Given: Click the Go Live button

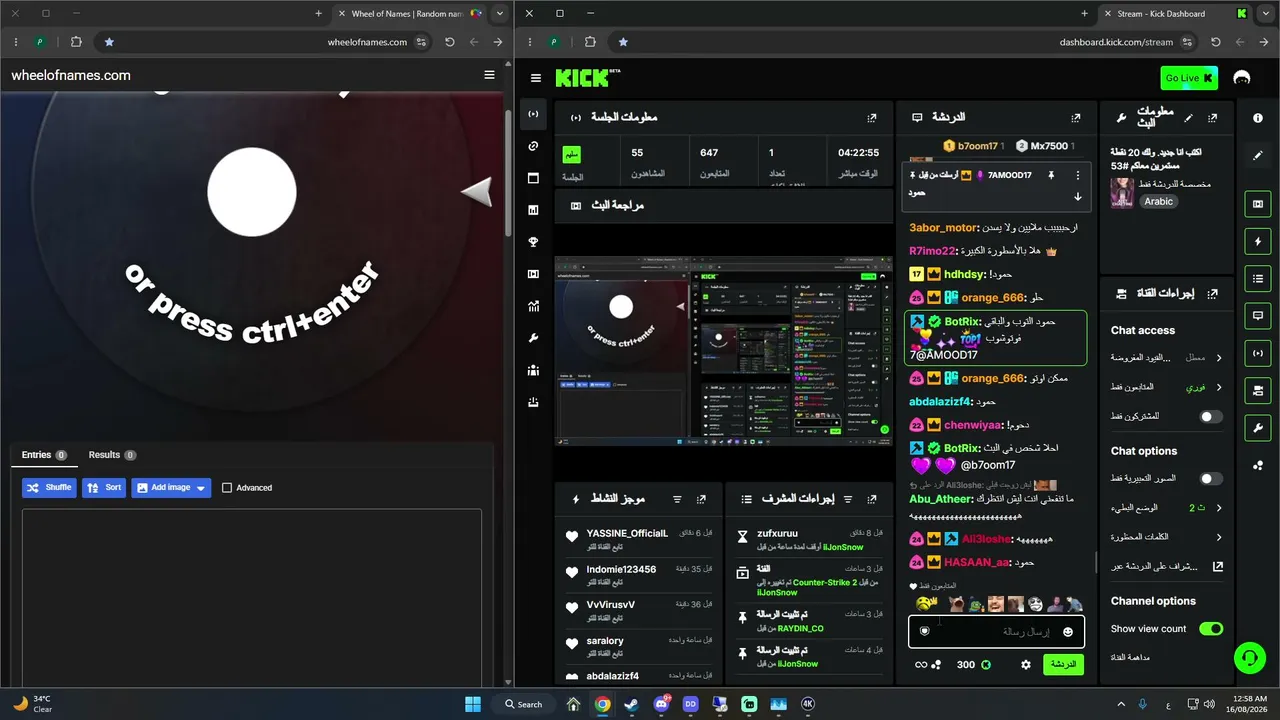Looking at the screenshot, I should coord(1189,78).
